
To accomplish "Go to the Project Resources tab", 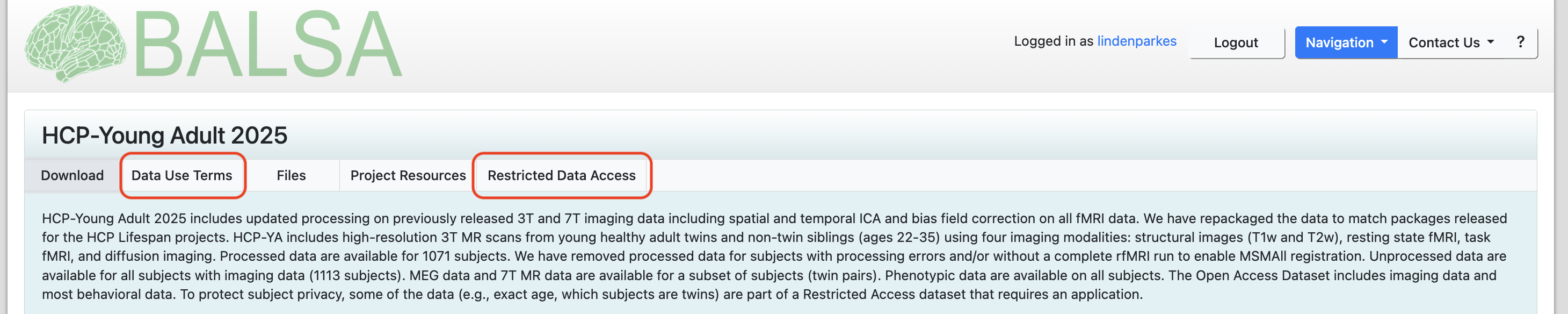I will point(408,176).
